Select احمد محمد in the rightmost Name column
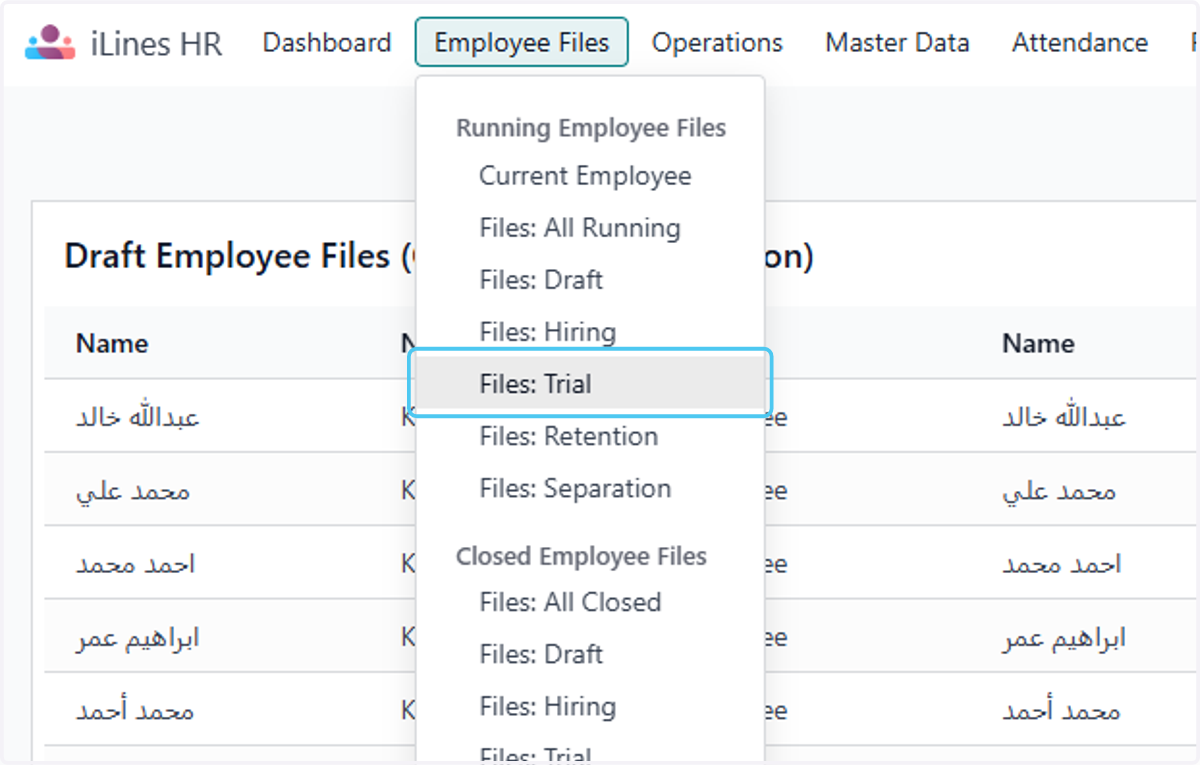Image resolution: width=1200 pixels, height=765 pixels. [1061, 564]
